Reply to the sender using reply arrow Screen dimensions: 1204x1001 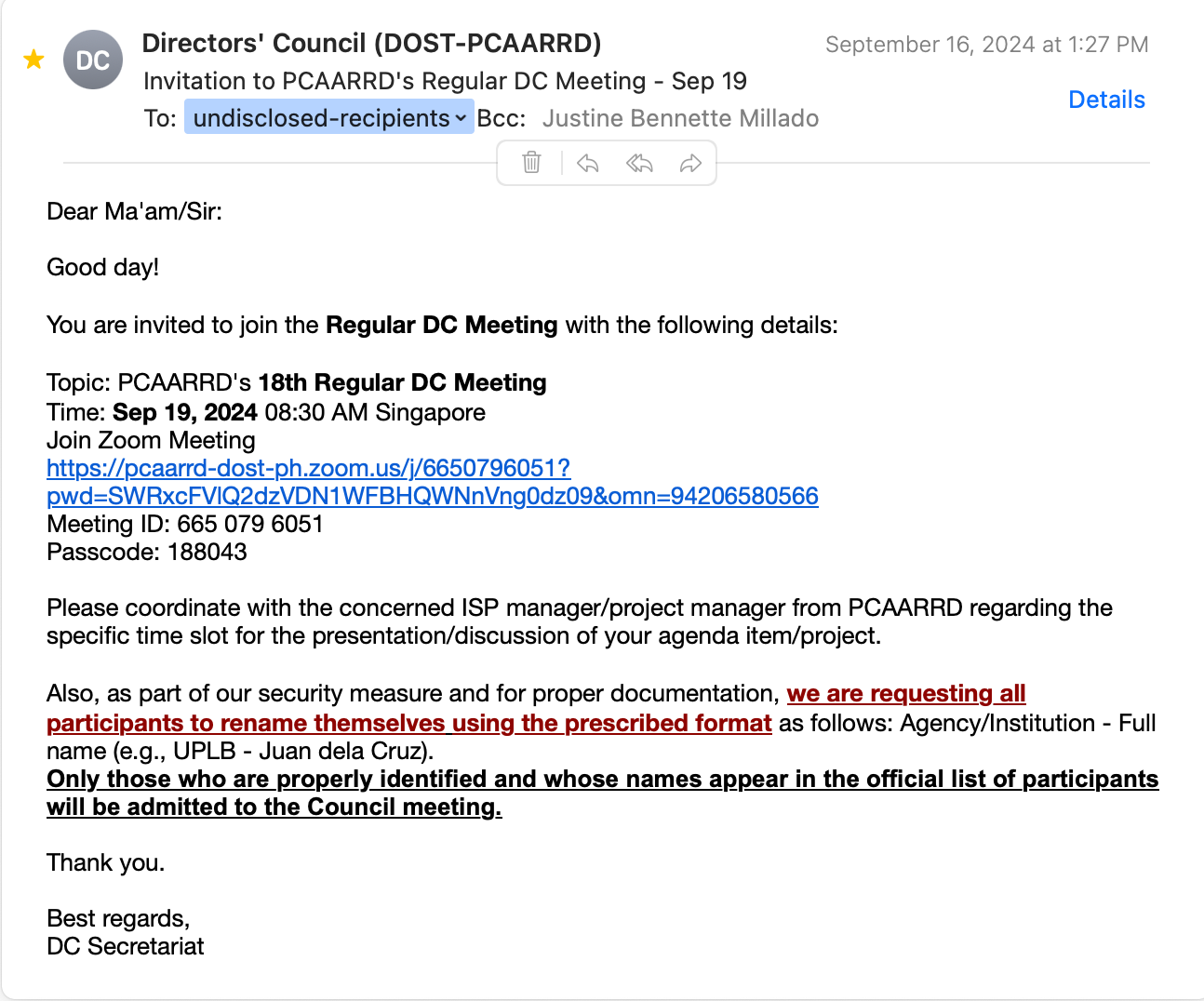587,164
